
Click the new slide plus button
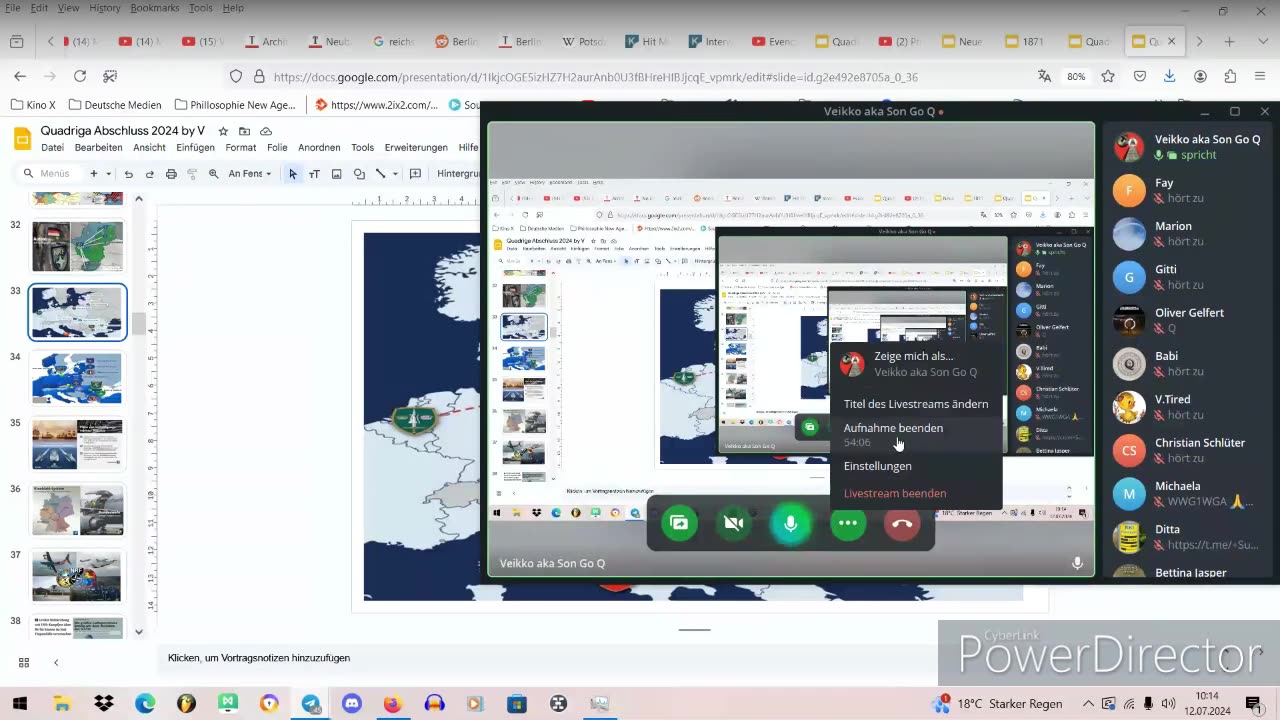[x=94, y=174]
